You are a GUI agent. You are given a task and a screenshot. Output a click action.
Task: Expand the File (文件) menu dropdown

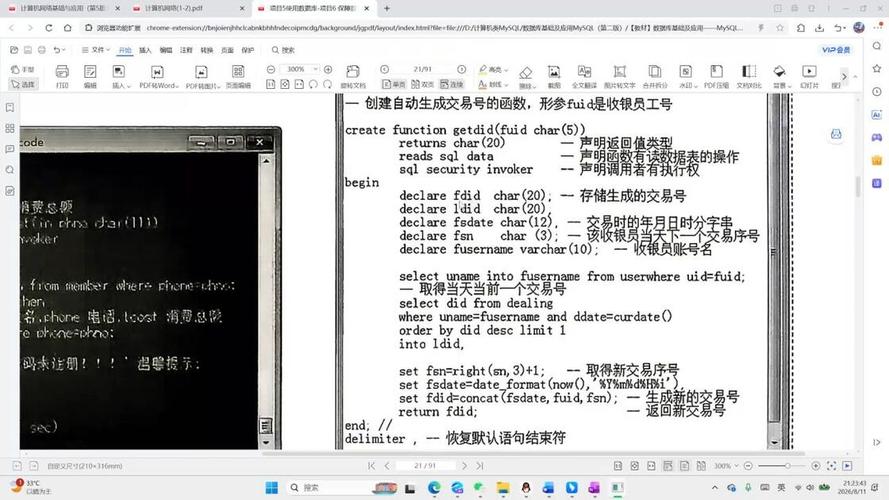click(x=95, y=50)
